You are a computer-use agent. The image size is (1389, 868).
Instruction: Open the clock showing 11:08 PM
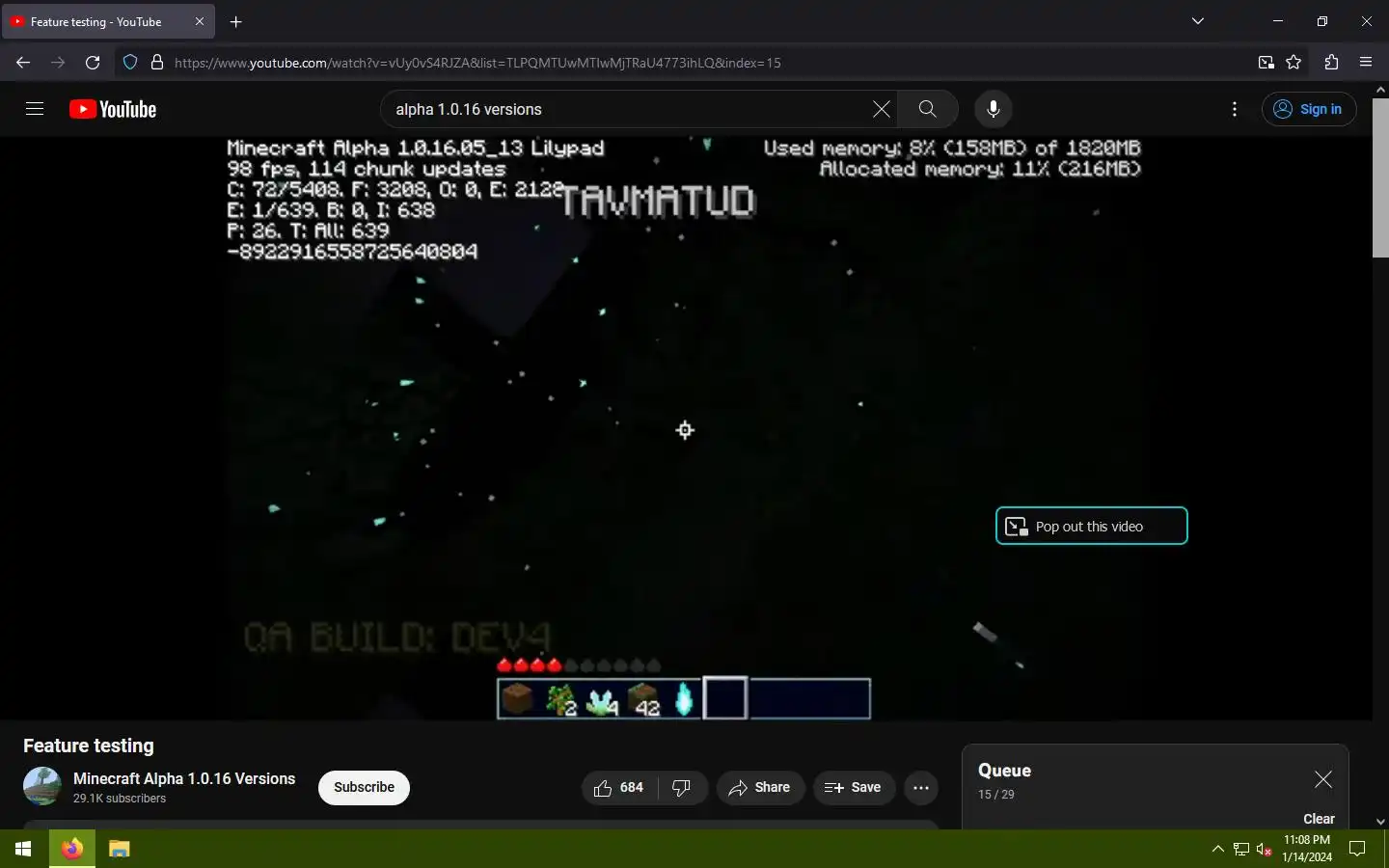(1307, 849)
